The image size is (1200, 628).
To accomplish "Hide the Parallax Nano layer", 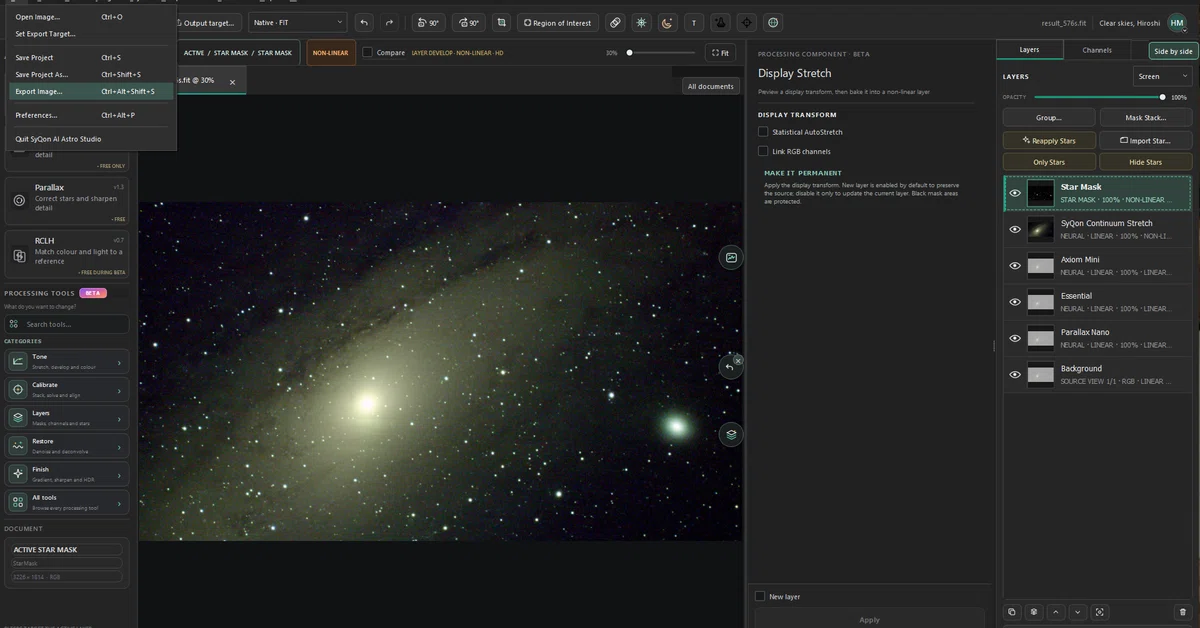I will [x=1015, y=338].
